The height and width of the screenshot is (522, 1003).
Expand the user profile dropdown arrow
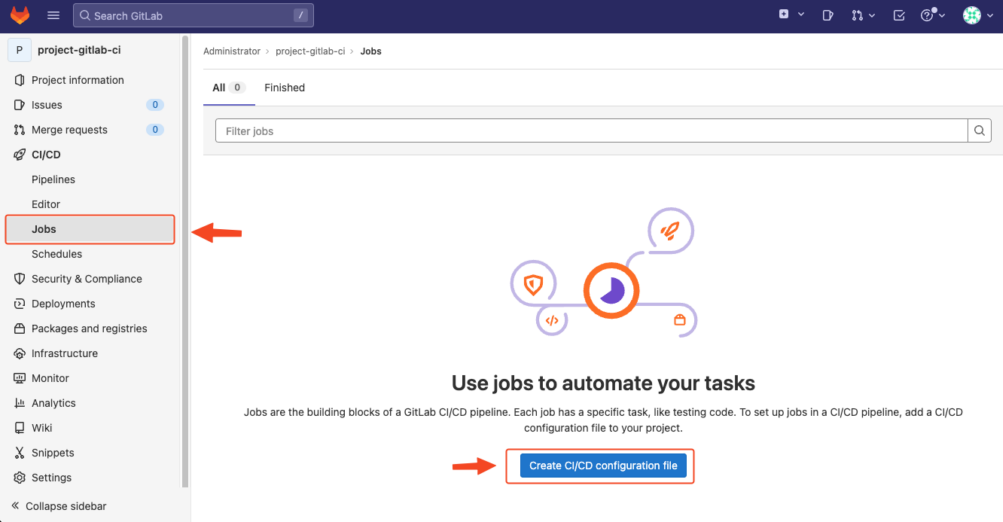pyautogui.click(x=990, y=15)
